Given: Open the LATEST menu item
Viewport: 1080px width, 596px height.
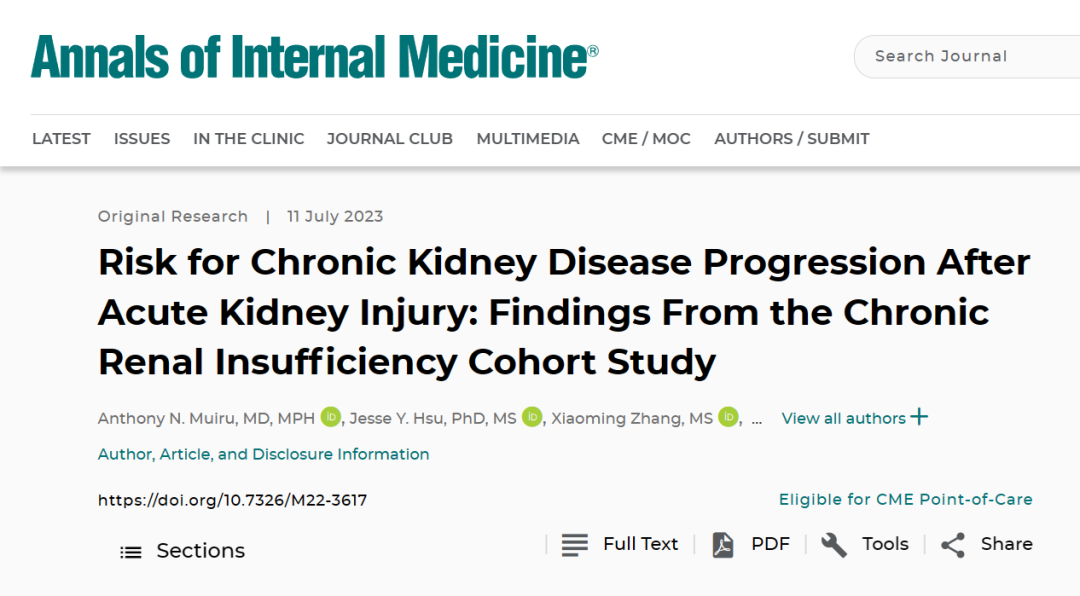Looking at the screenshot, I should [x=61, y=138].
